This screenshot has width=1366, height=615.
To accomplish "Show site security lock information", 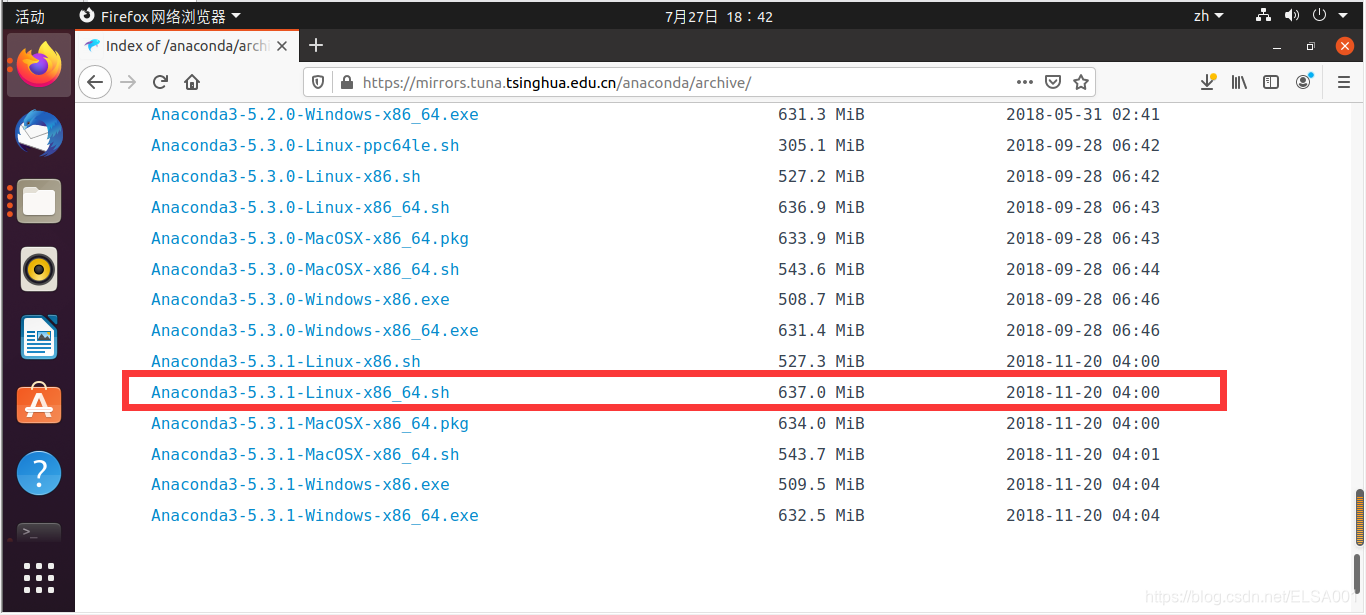I will (x=347, y=82).
